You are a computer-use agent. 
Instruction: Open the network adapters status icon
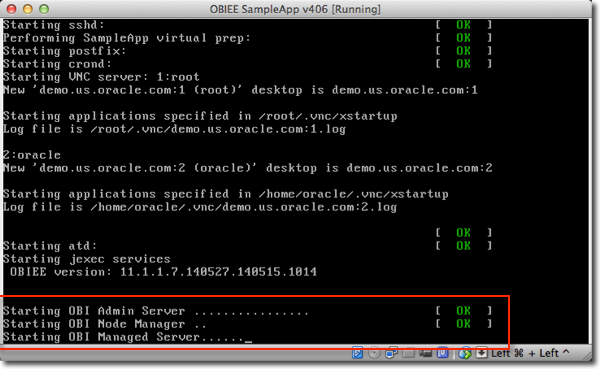(391, 353)
